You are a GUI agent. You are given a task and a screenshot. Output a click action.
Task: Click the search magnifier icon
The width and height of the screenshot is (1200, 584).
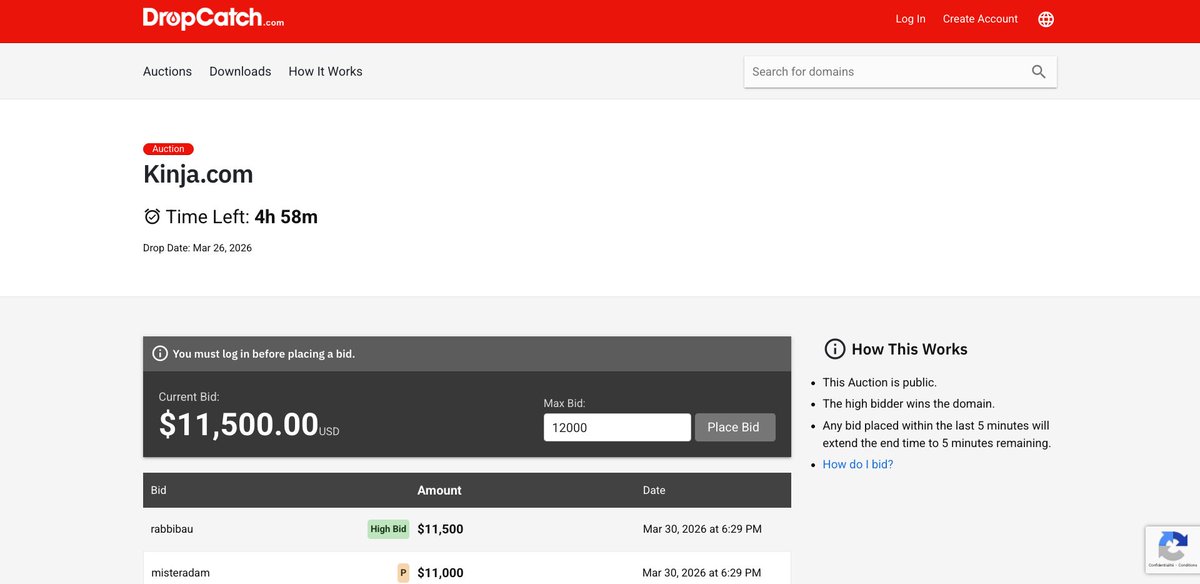pyautogui.click(x=1039, y=72)
